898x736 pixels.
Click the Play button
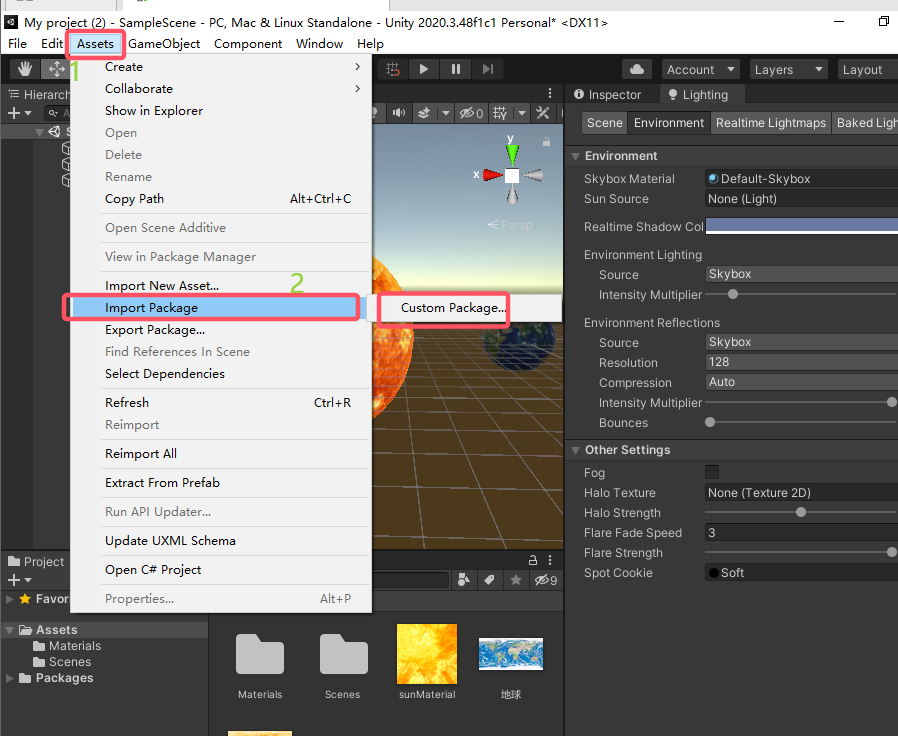[424, 69]
